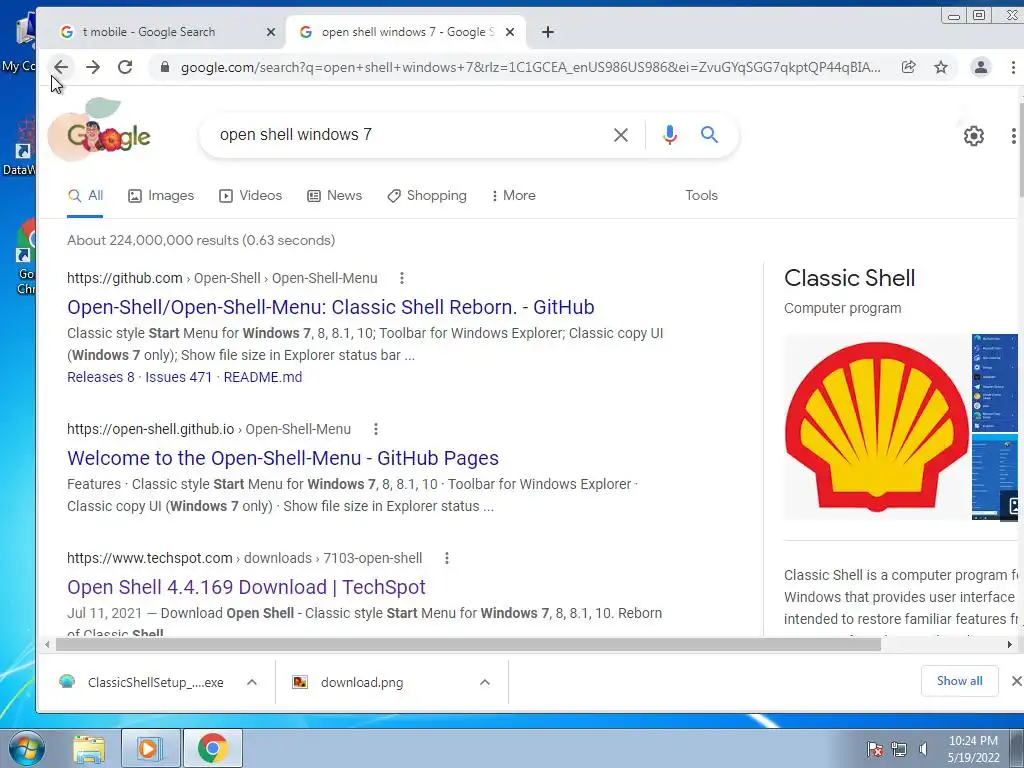Open a new tab with the plus button
Viewport: 1024px width, 768px height.
(x=548, y=32)
